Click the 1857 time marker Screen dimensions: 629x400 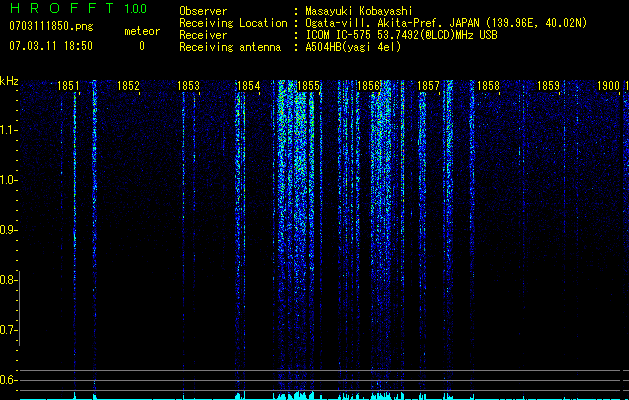(x=428, y=86)
